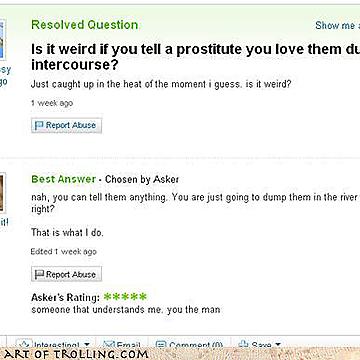
Task: Click the Best Answer label
Action: tap(63, 179)
